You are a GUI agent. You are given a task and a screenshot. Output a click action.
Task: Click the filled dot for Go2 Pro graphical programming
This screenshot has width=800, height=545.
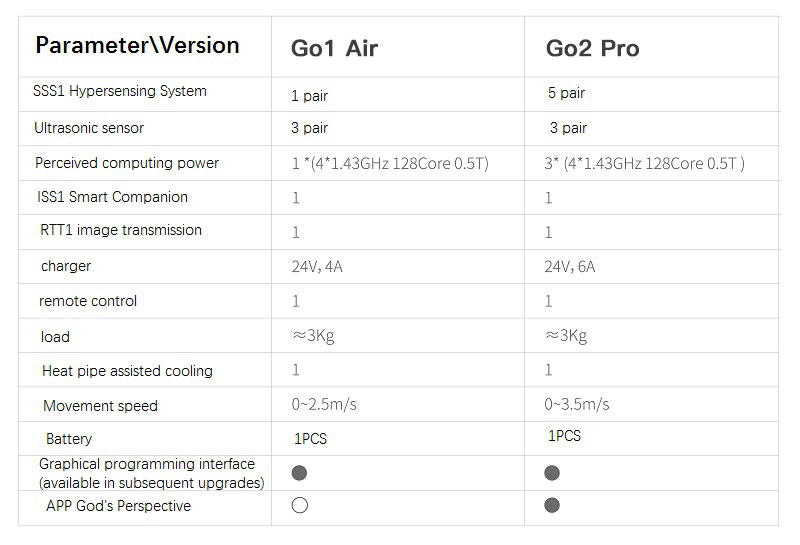[x=552, y=472]
